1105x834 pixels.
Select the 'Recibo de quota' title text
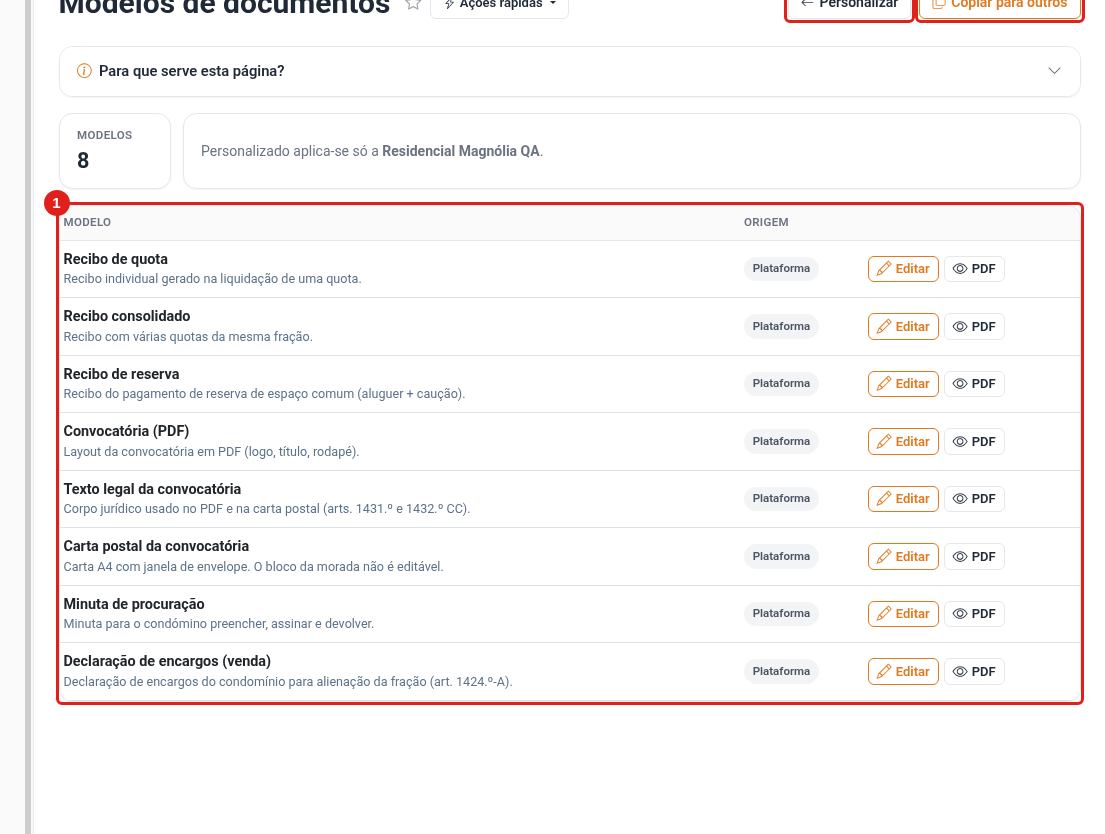[116, 259]
